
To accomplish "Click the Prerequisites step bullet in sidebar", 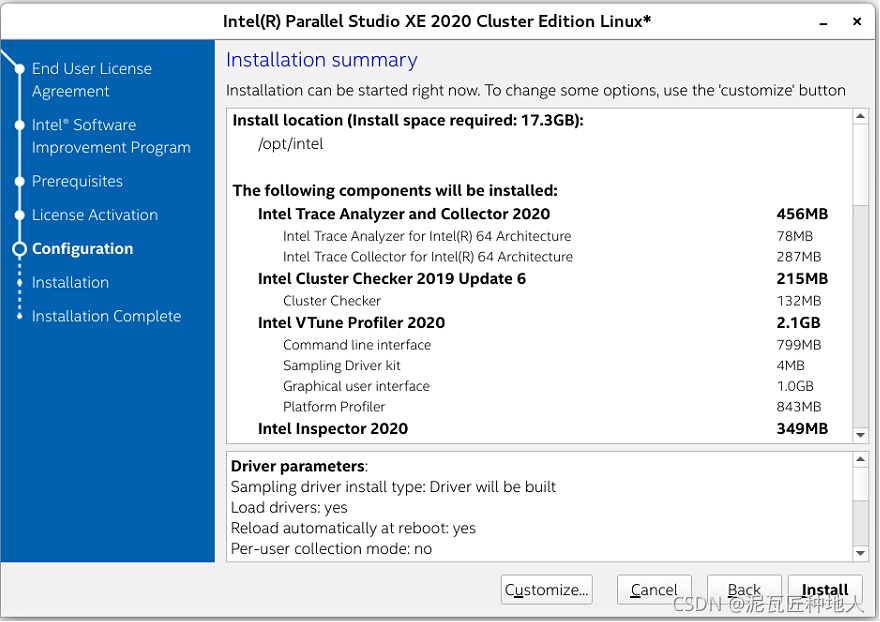I will [20, 181].
